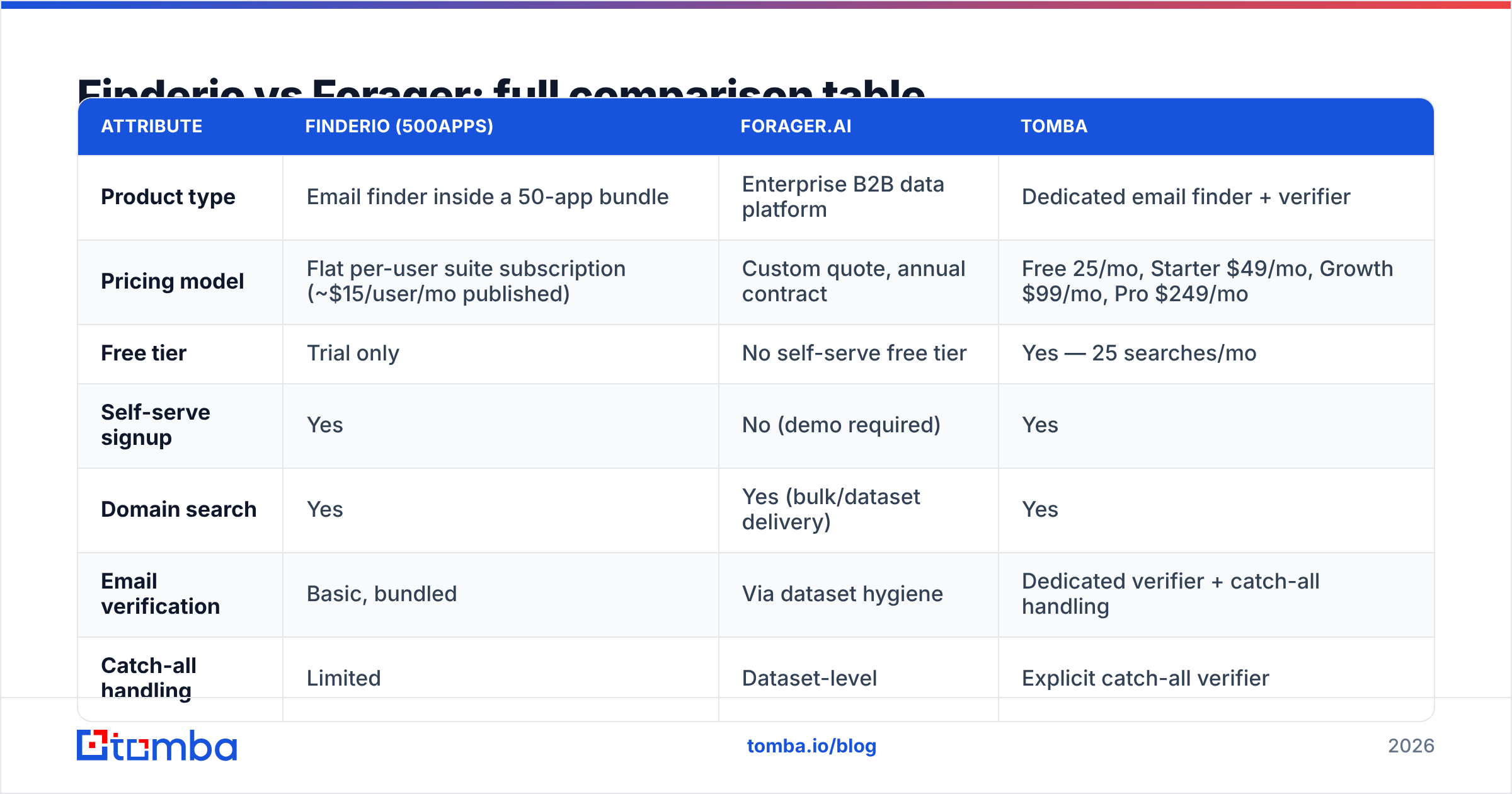This screenshot has width=1512, height=794.
Task: Click the tomba logo
Action: tap(157, 745)
